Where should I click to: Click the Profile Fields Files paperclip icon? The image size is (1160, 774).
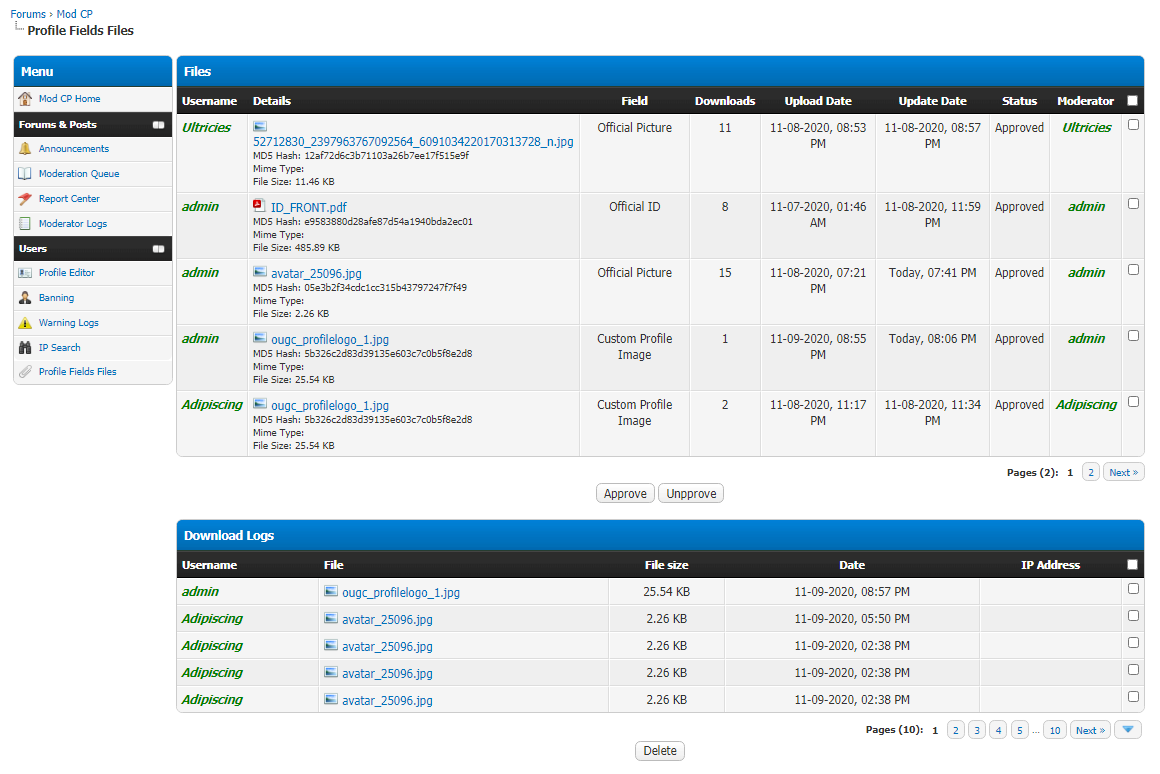coord(25,372)
